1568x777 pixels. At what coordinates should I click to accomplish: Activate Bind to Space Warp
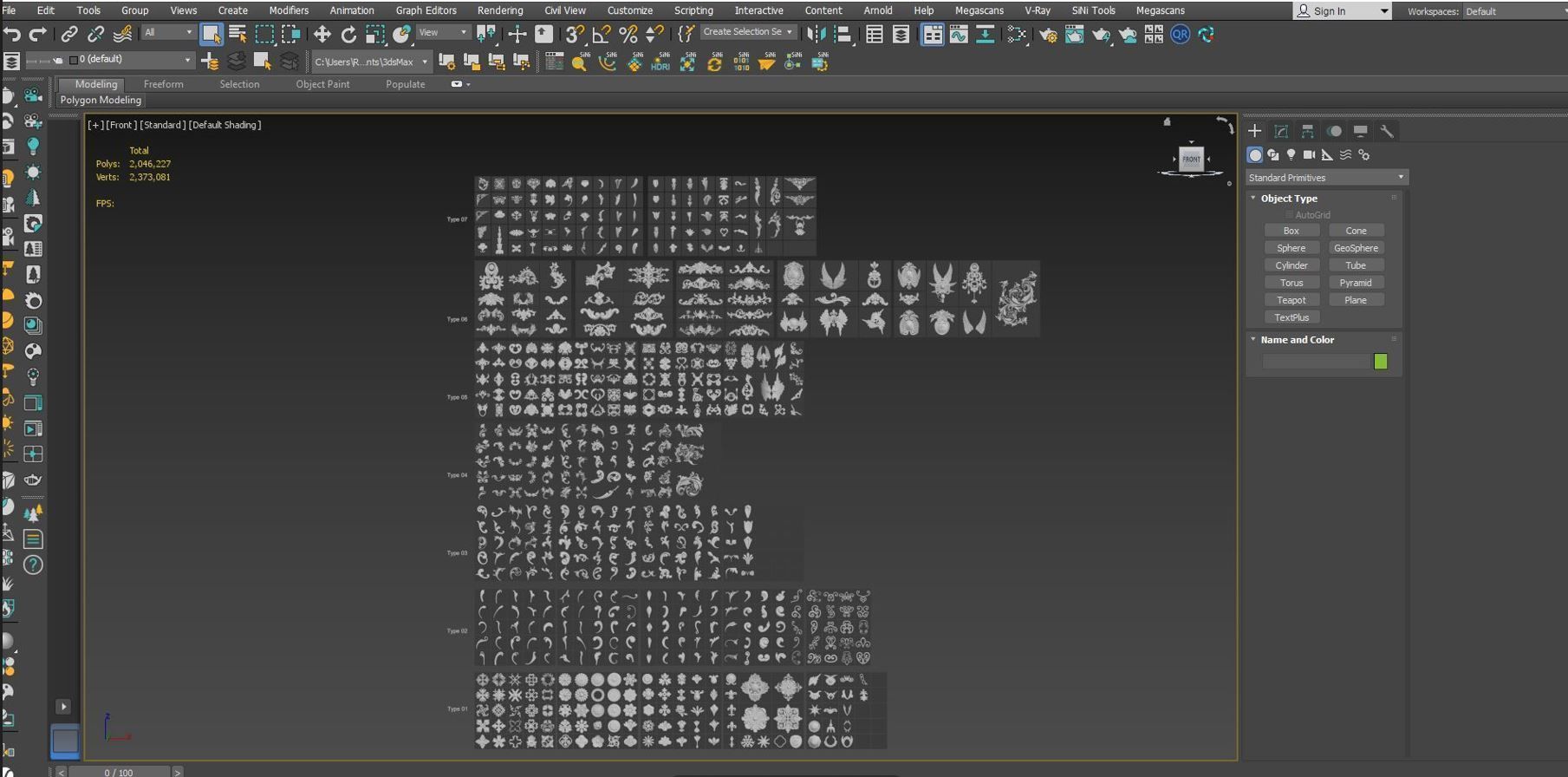pos(122,34)
